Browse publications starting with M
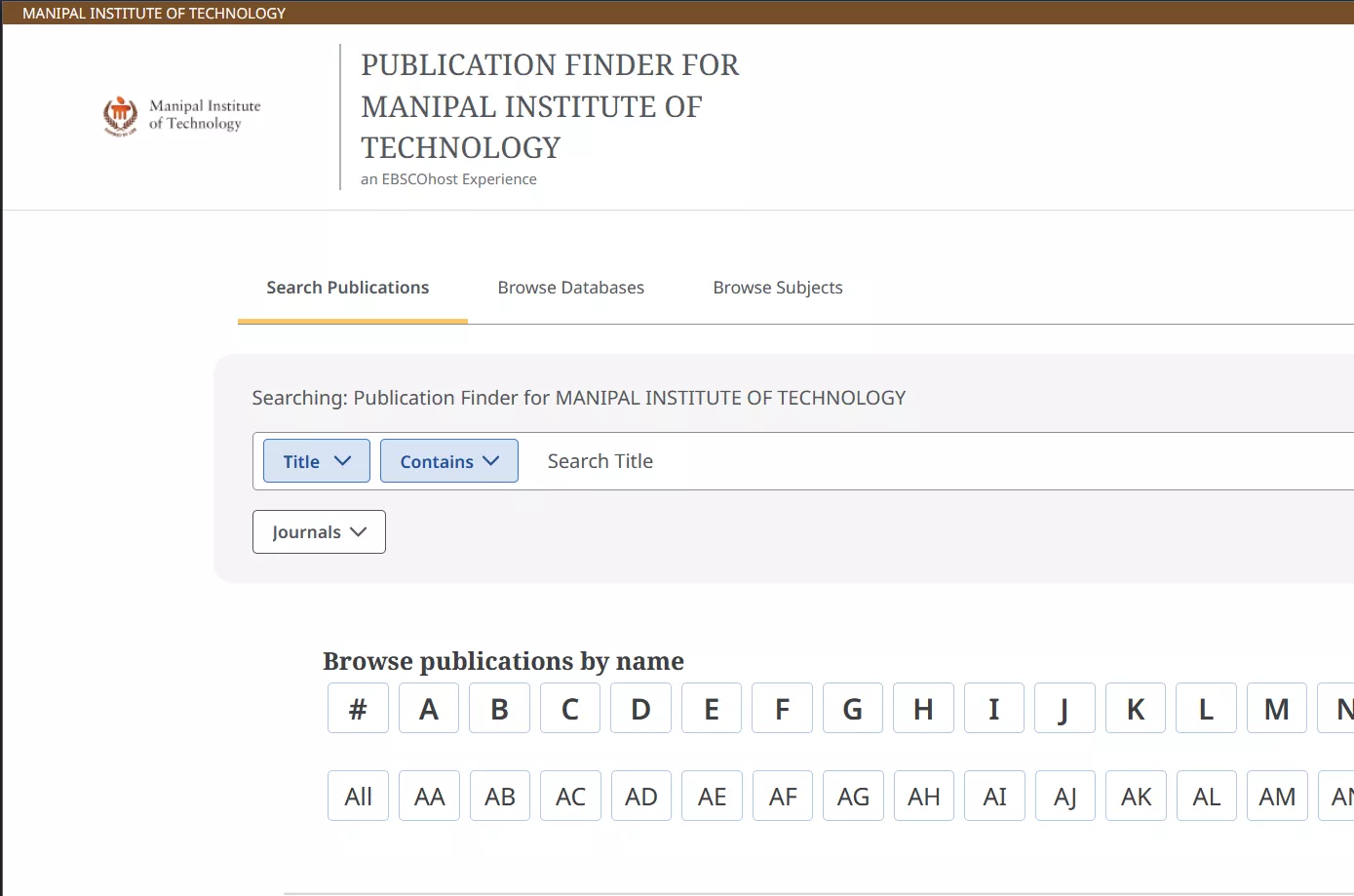The width and height of the screenshot is (1354, 896). click(1276, 708)
